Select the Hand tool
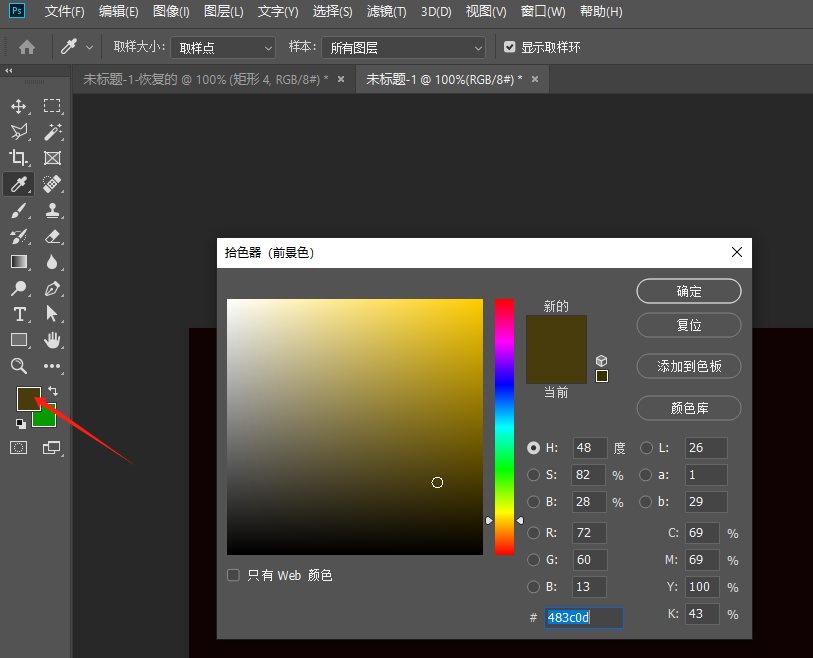813x658 pixels. pos(52,340)
